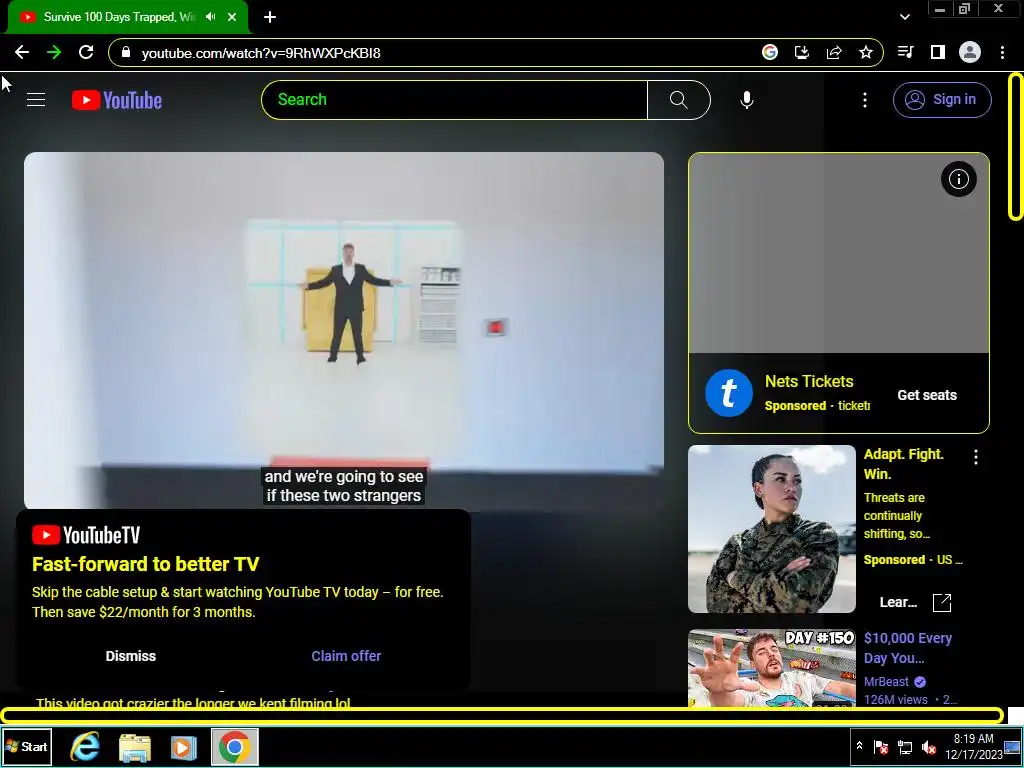Go forward with the green forward arrow
Image resolution: width=1024 pixels, height=768 pixels.
point(54,52)
